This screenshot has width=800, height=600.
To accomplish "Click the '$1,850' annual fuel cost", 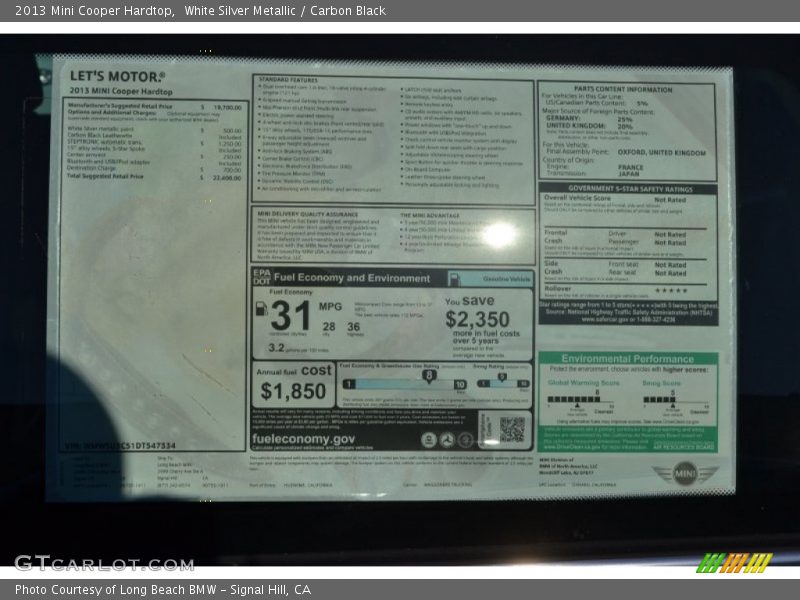I will pyautogui.click(x=293, y=391).
